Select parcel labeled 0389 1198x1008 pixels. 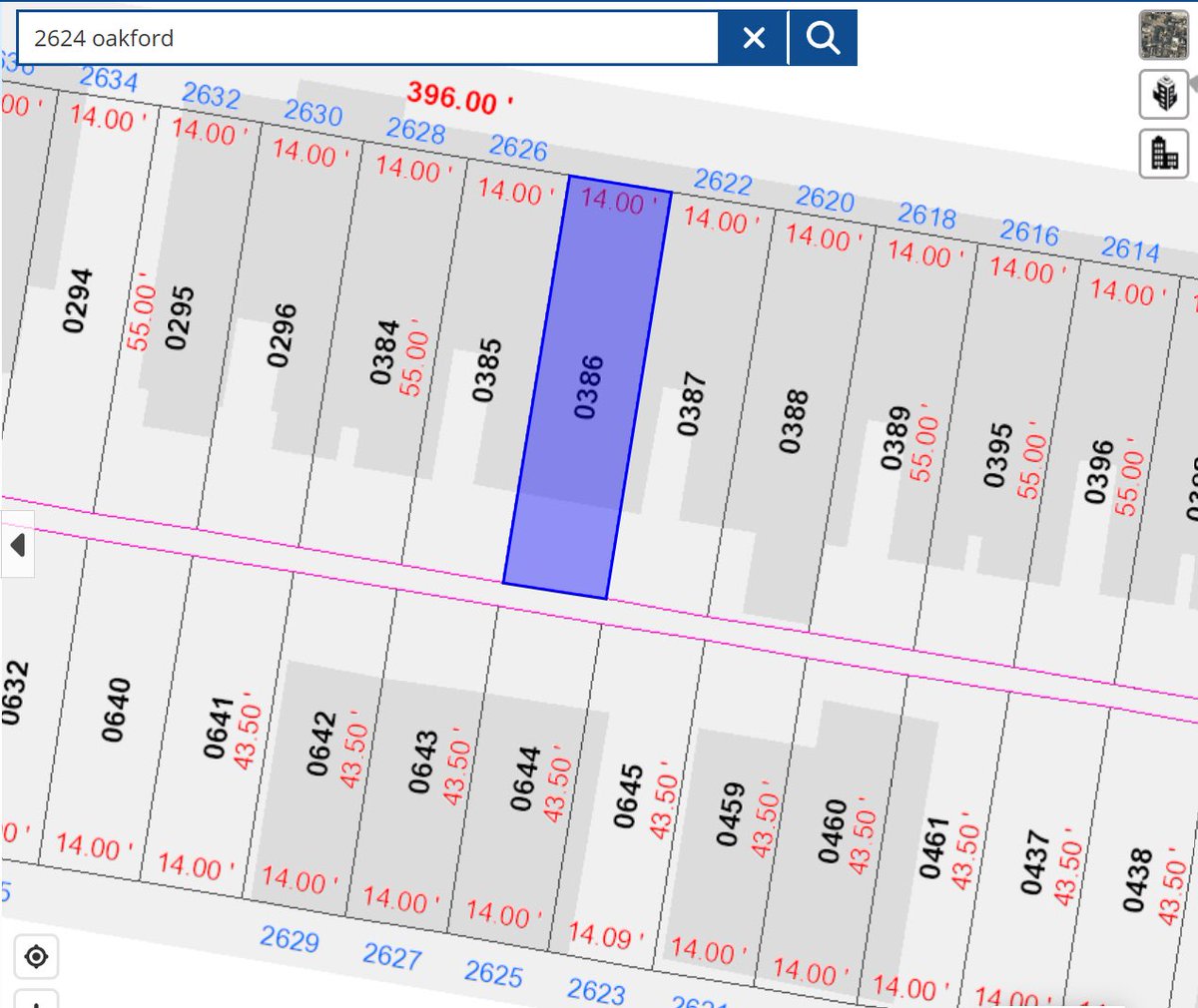pyautogui.click(x=896, y=438)
